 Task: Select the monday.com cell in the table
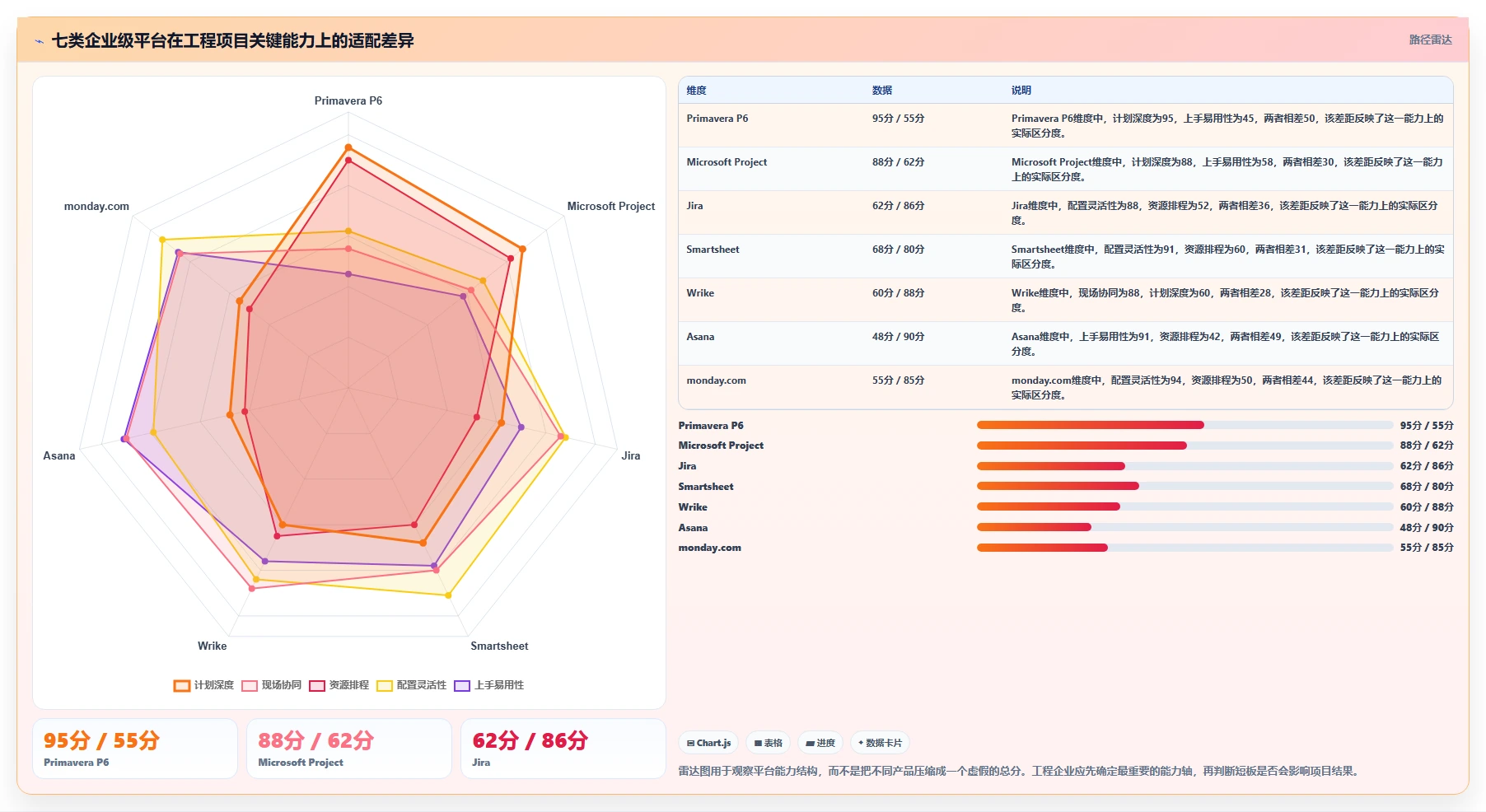tap(716, 380)
